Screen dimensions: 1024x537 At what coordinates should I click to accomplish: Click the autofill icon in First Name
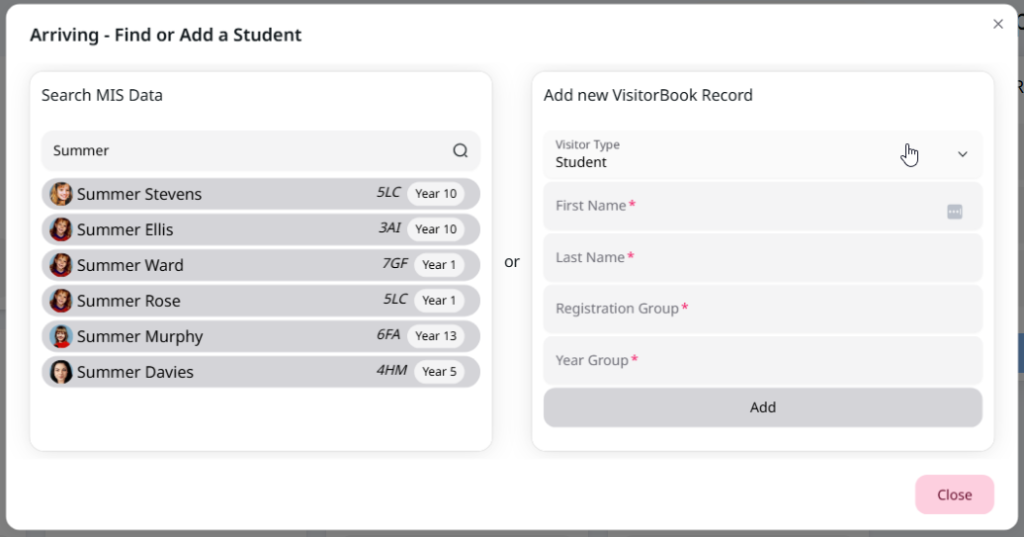point(955,212)
